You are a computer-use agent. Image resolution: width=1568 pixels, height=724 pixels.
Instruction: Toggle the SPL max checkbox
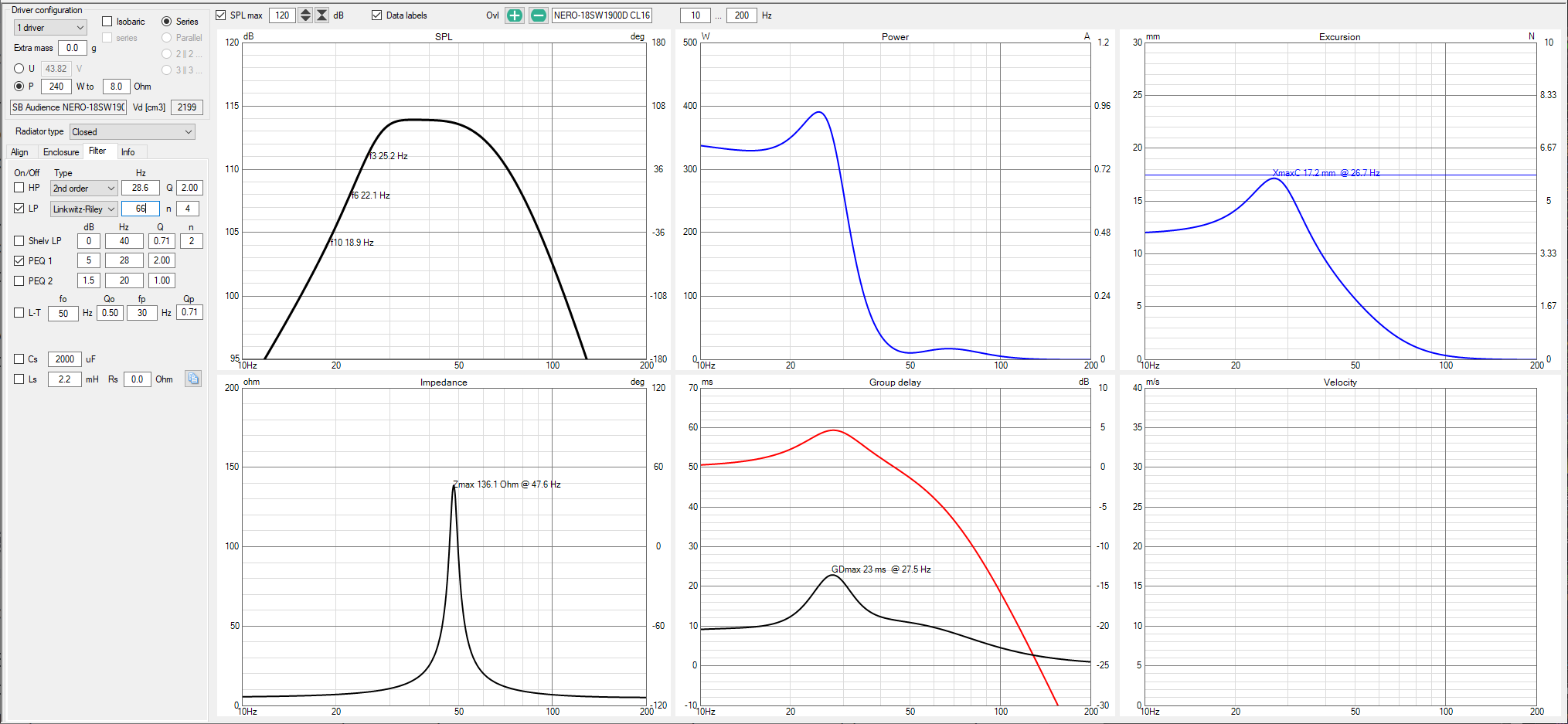pos(221,15)
